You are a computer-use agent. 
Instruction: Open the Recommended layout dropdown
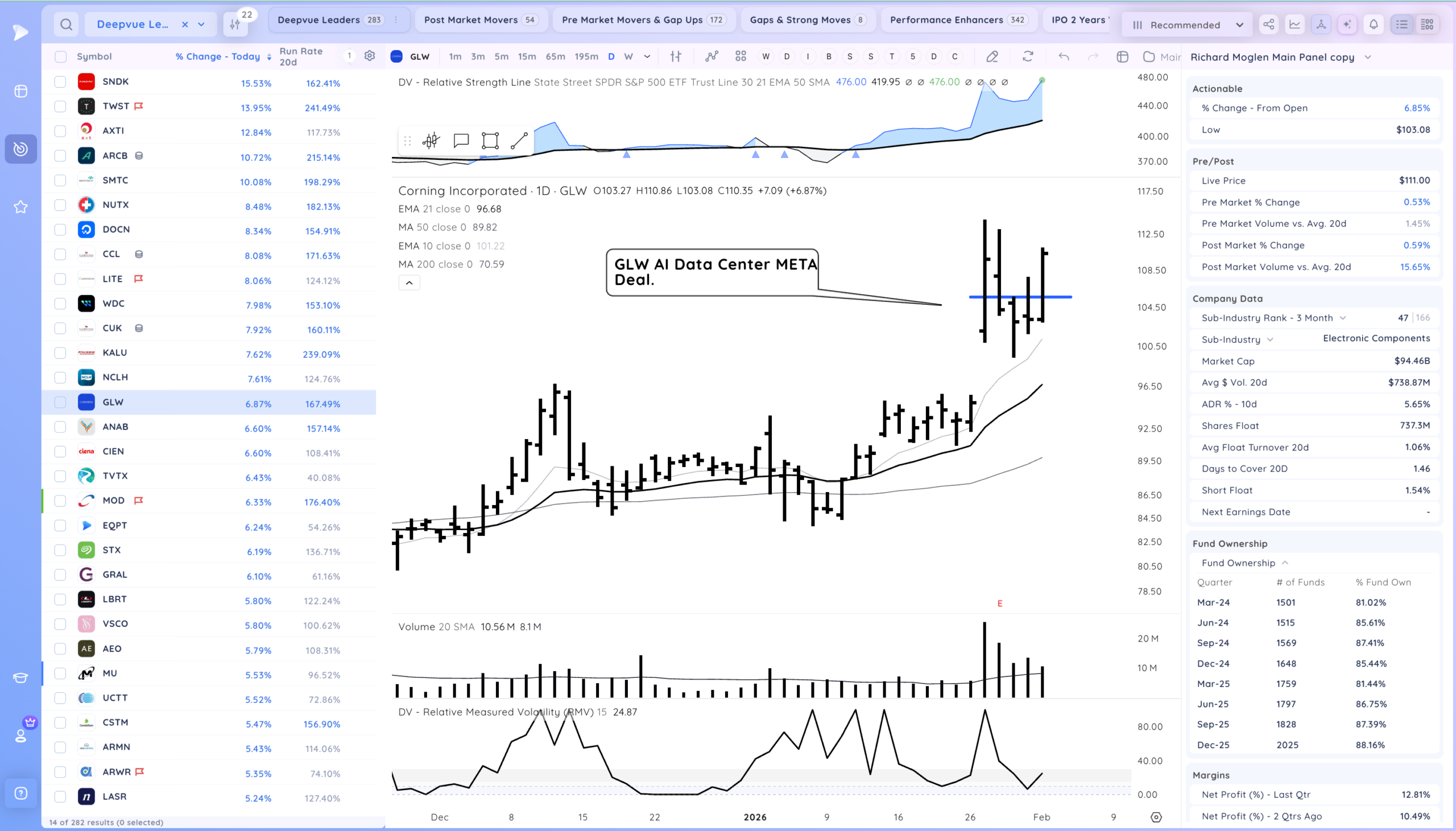[1188, 24]
